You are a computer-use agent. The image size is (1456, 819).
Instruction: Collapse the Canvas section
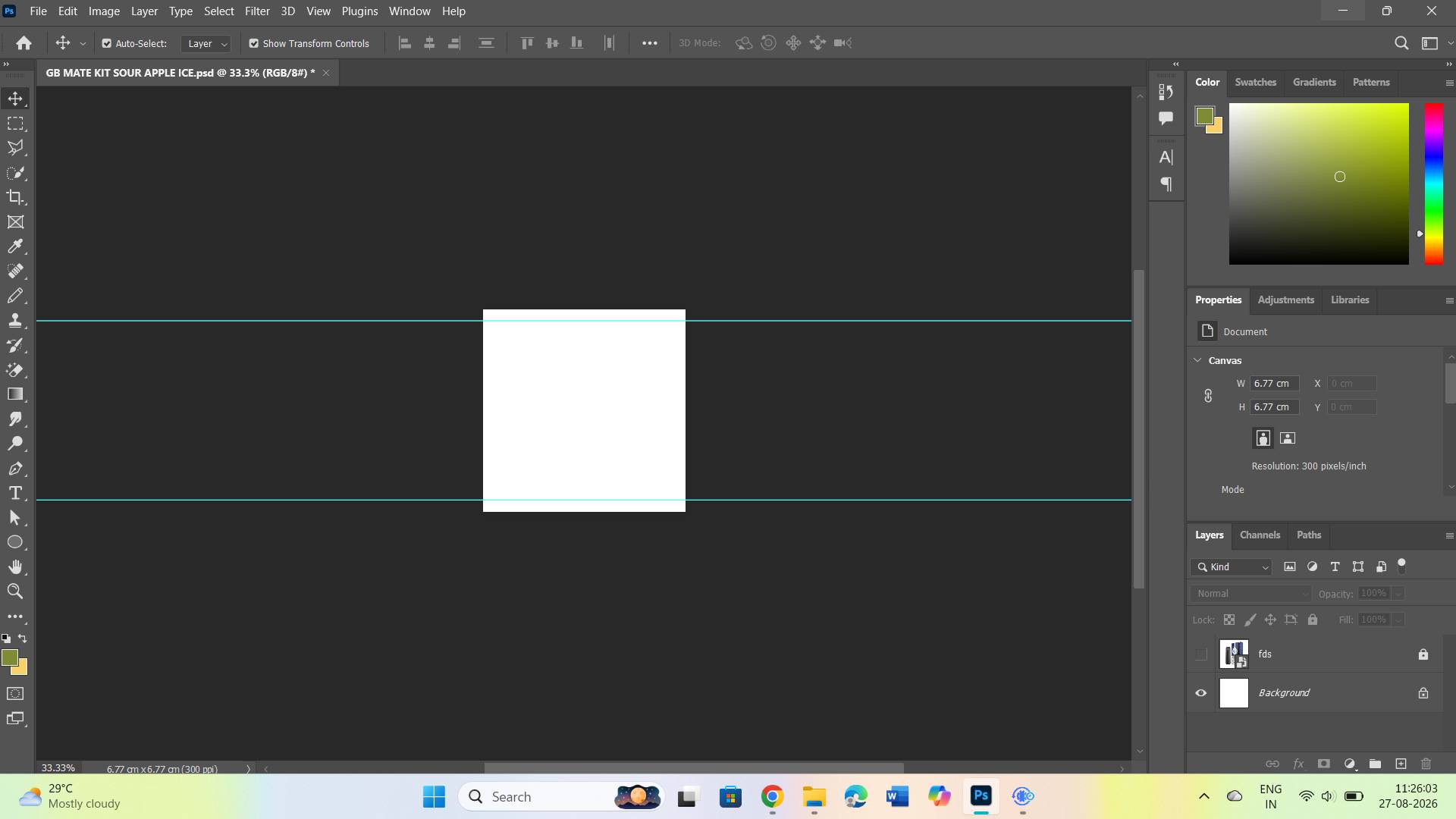click(x=1197, y=360)
